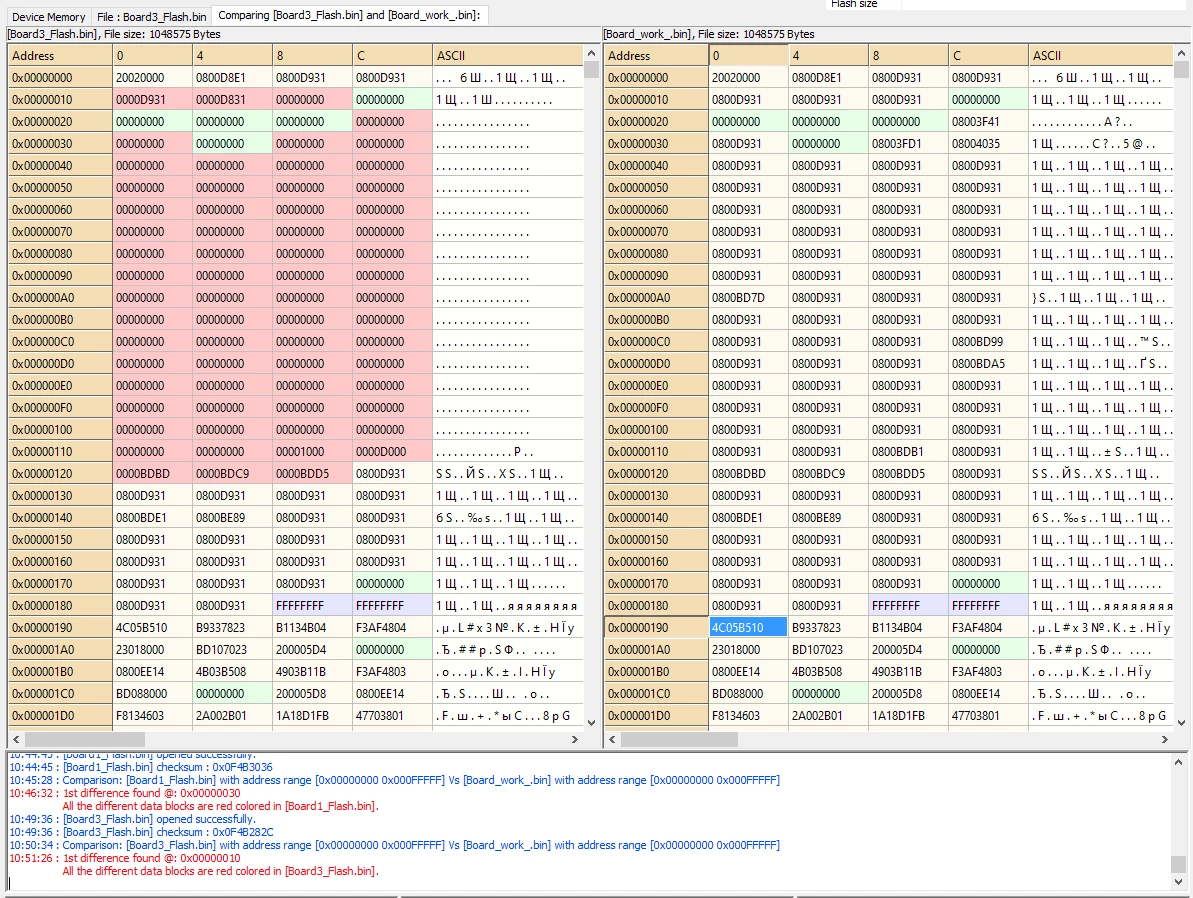Switch to the Device Memory tab
The width and height of the screenshot is (1193, 898).
(x=48, y=16)
